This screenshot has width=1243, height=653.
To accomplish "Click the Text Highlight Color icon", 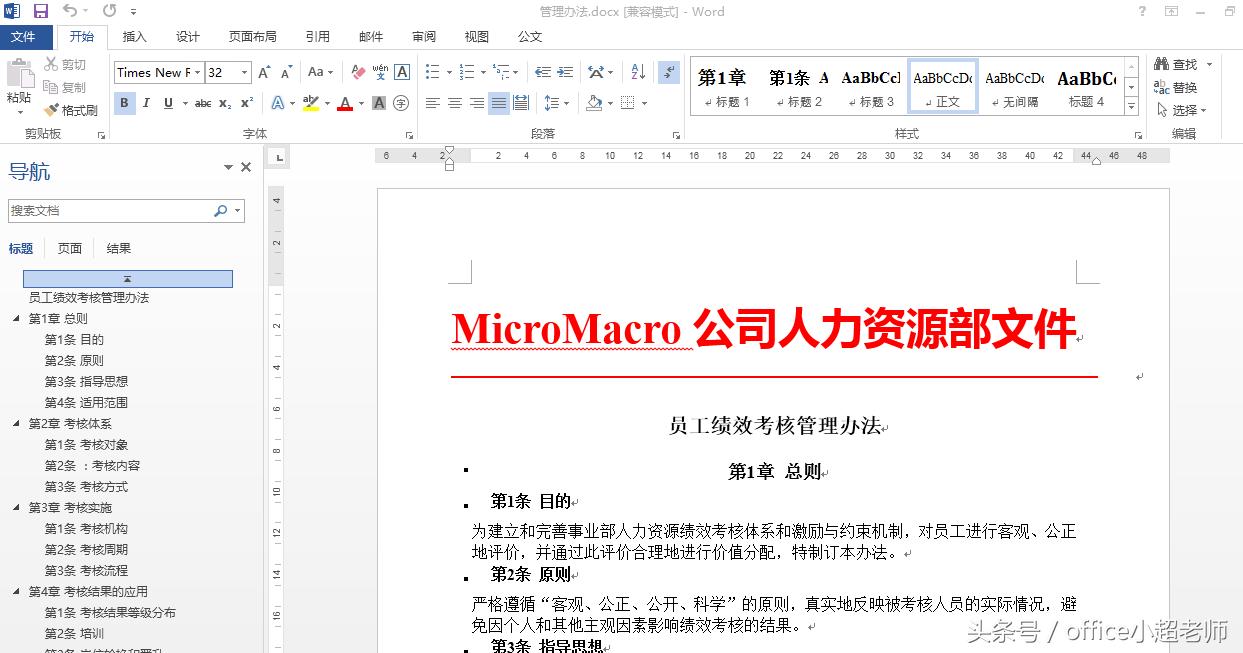I will click(310, 102).
